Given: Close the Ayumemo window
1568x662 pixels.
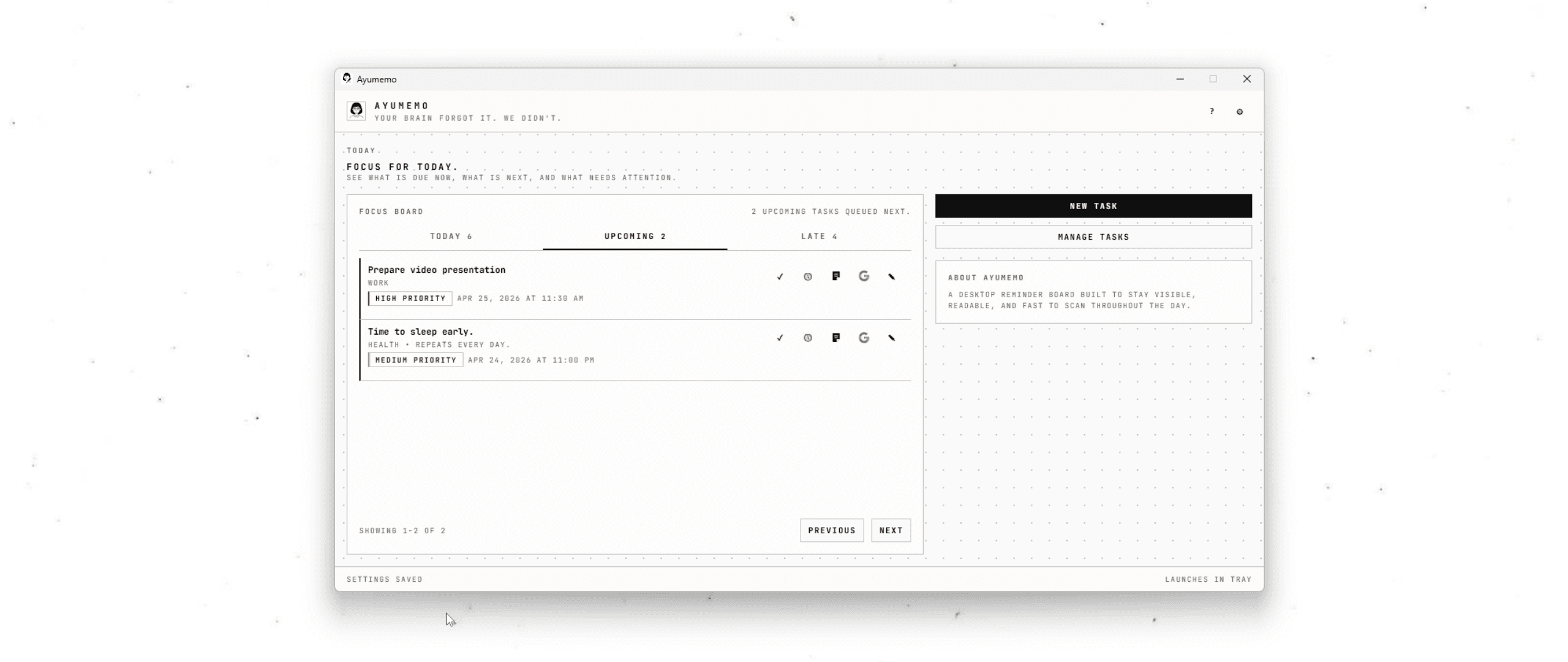Looking at the screenshot, I should (x=1247, y=79).
